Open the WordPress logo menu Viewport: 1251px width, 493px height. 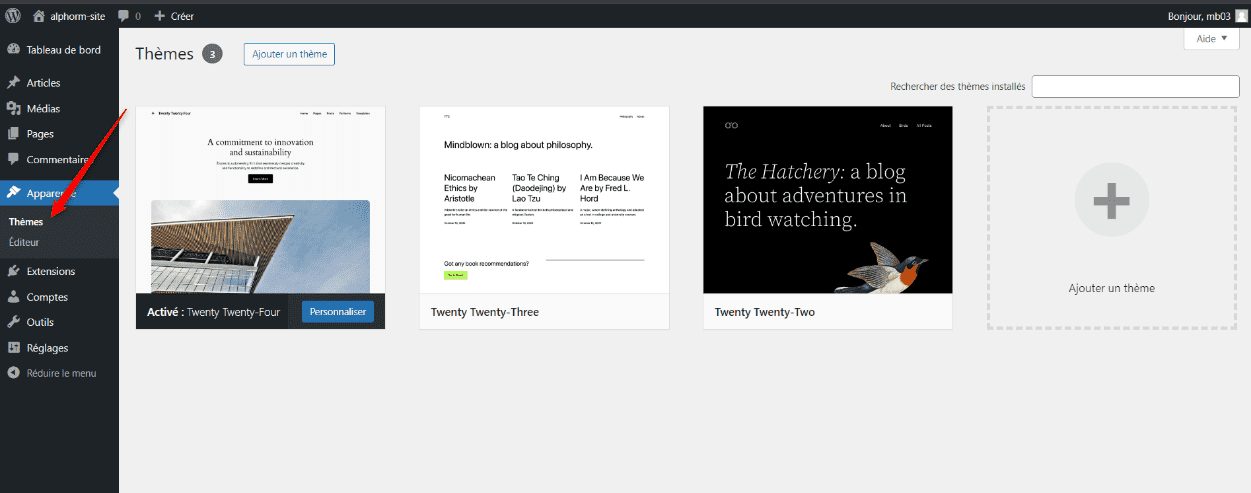click(x=13, y=16)
